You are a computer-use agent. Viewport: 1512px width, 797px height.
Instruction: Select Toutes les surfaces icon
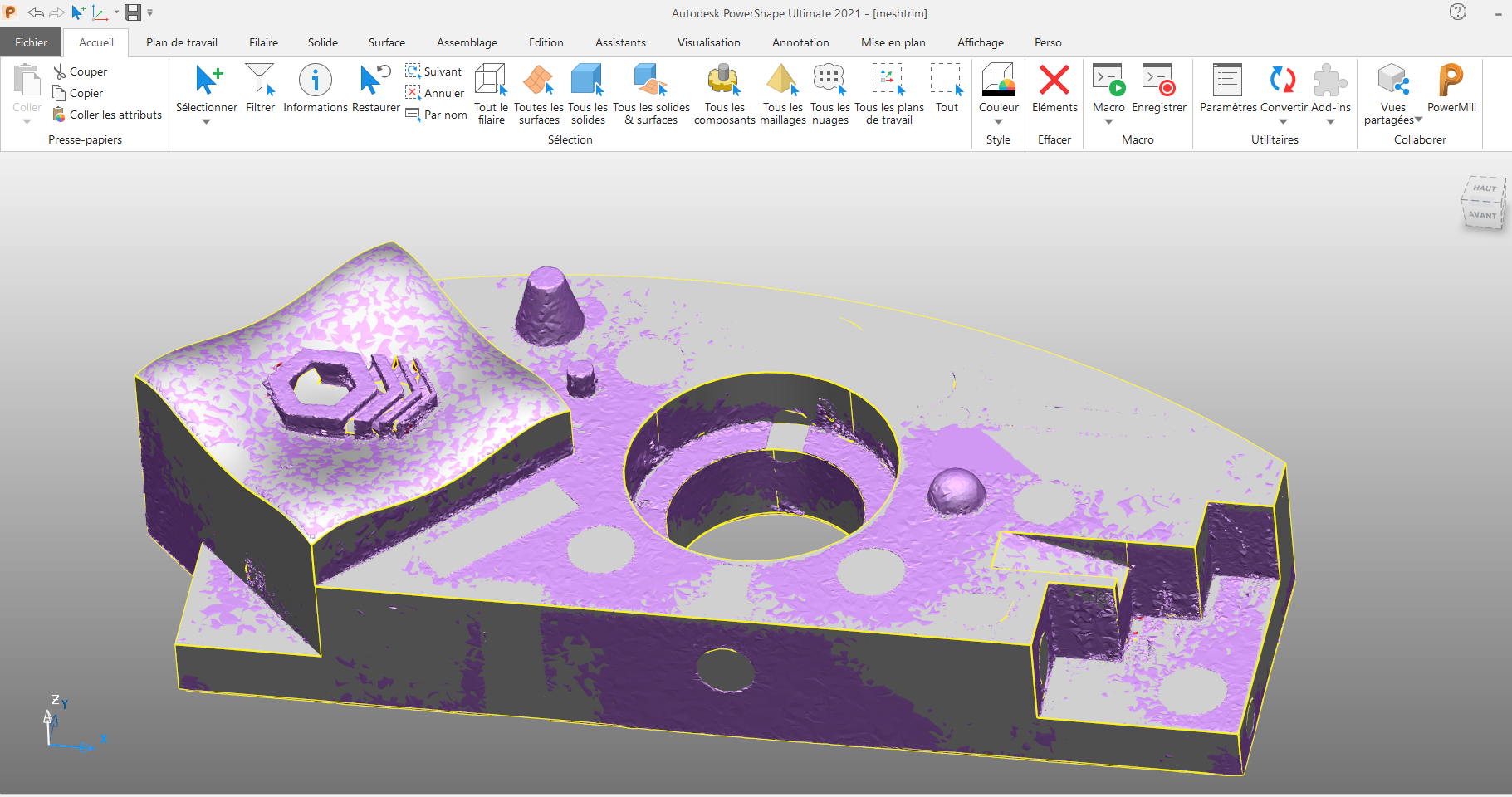[x=538, y=81]
